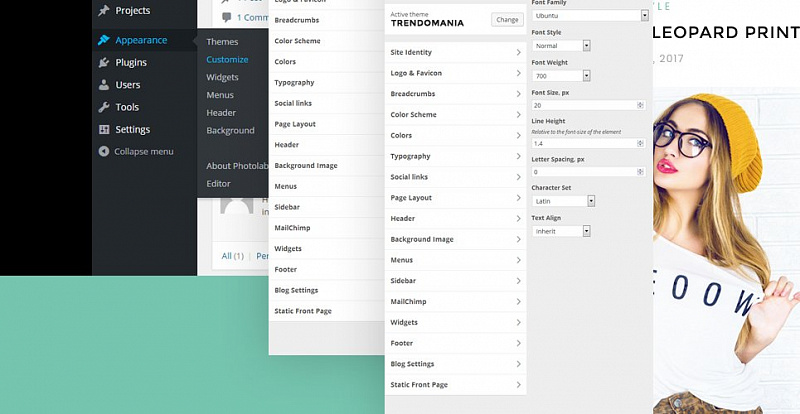Click the Users person icon

coord(104,85)
